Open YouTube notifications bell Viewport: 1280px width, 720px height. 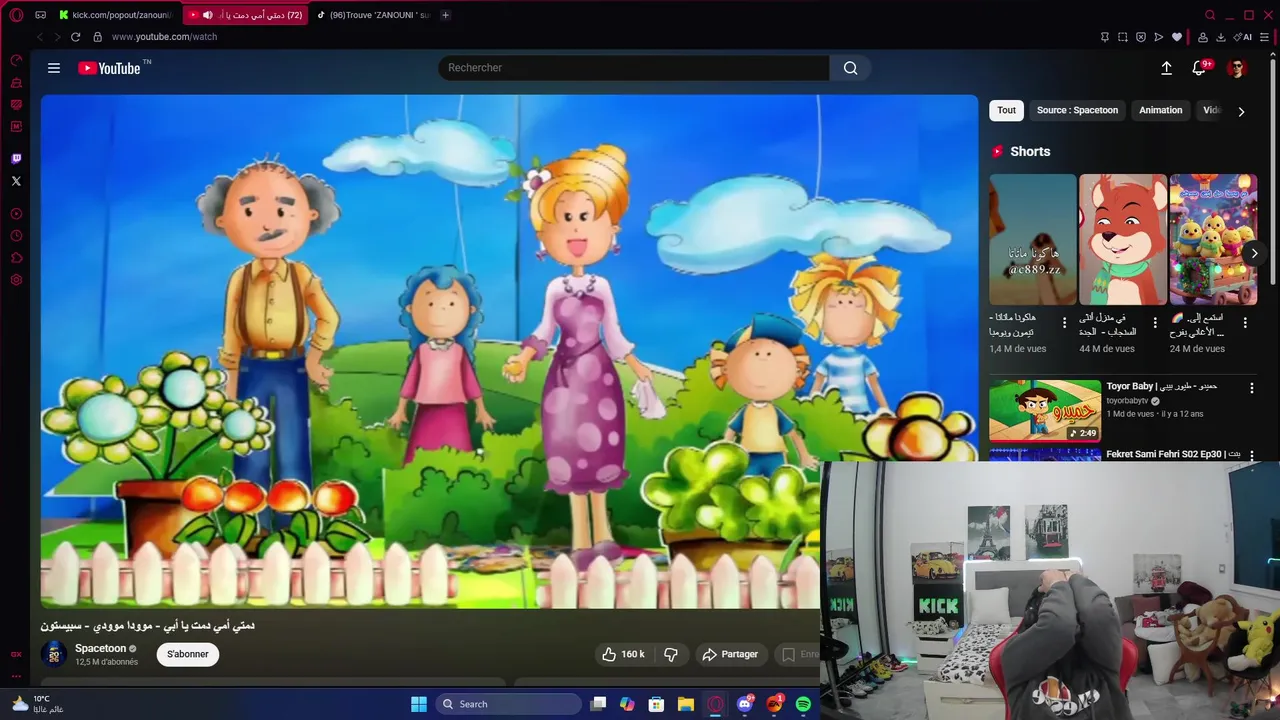point(1199,68)
